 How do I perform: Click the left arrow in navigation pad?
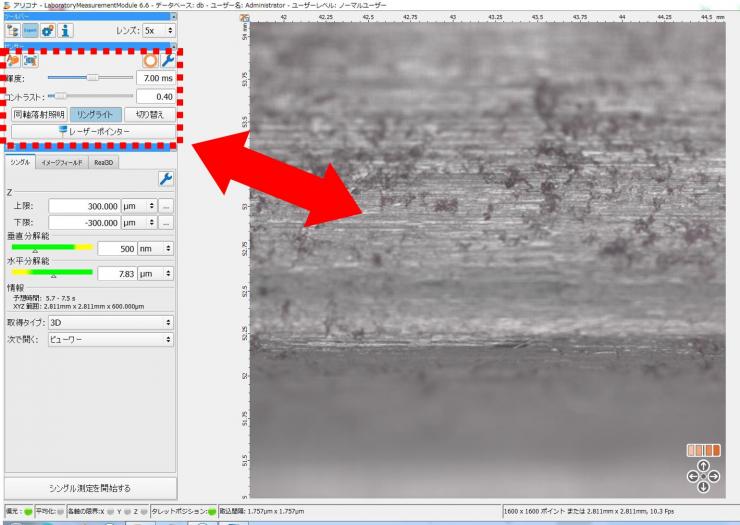tap(692, 476)
